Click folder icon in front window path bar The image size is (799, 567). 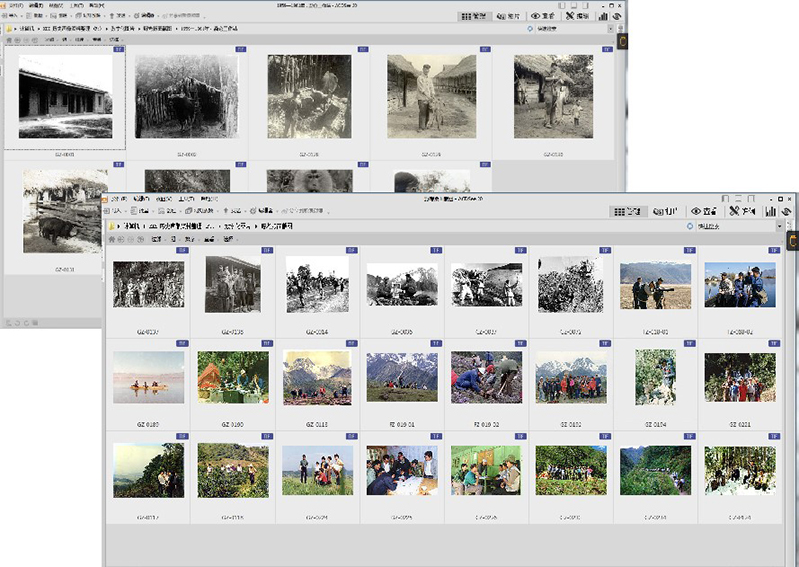coord(112,227)
